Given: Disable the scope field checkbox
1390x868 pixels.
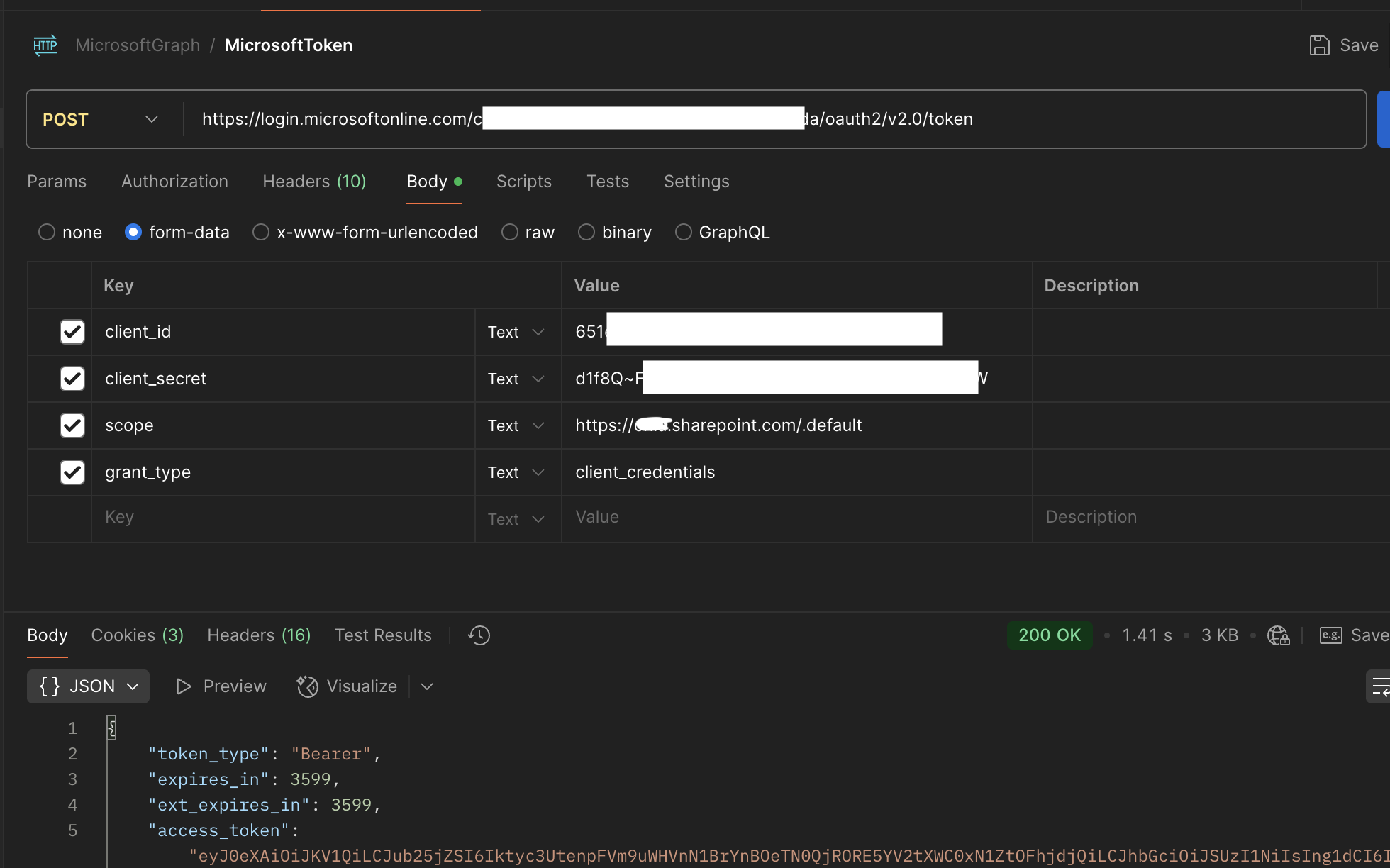Looking at the screenshot, I should click(x=71, y=425).
